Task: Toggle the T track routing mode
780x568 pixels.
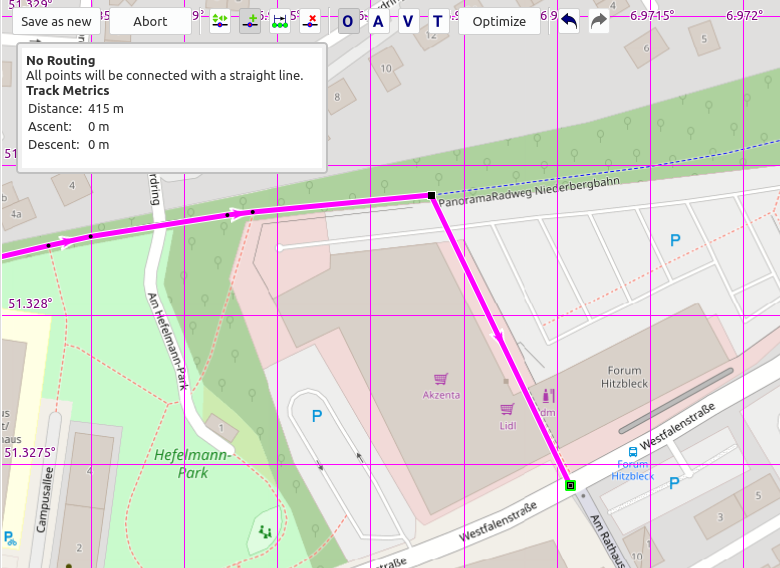Action: 437,21
